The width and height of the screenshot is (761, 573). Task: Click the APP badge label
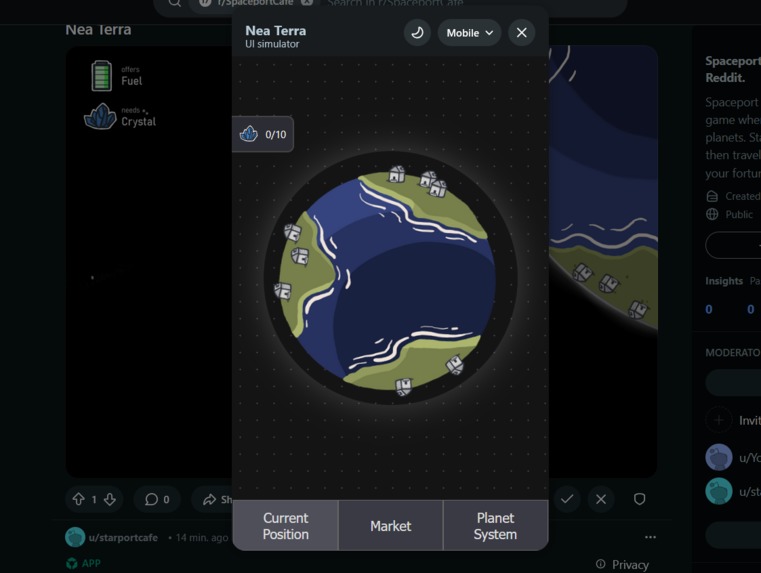coord(91,563)
